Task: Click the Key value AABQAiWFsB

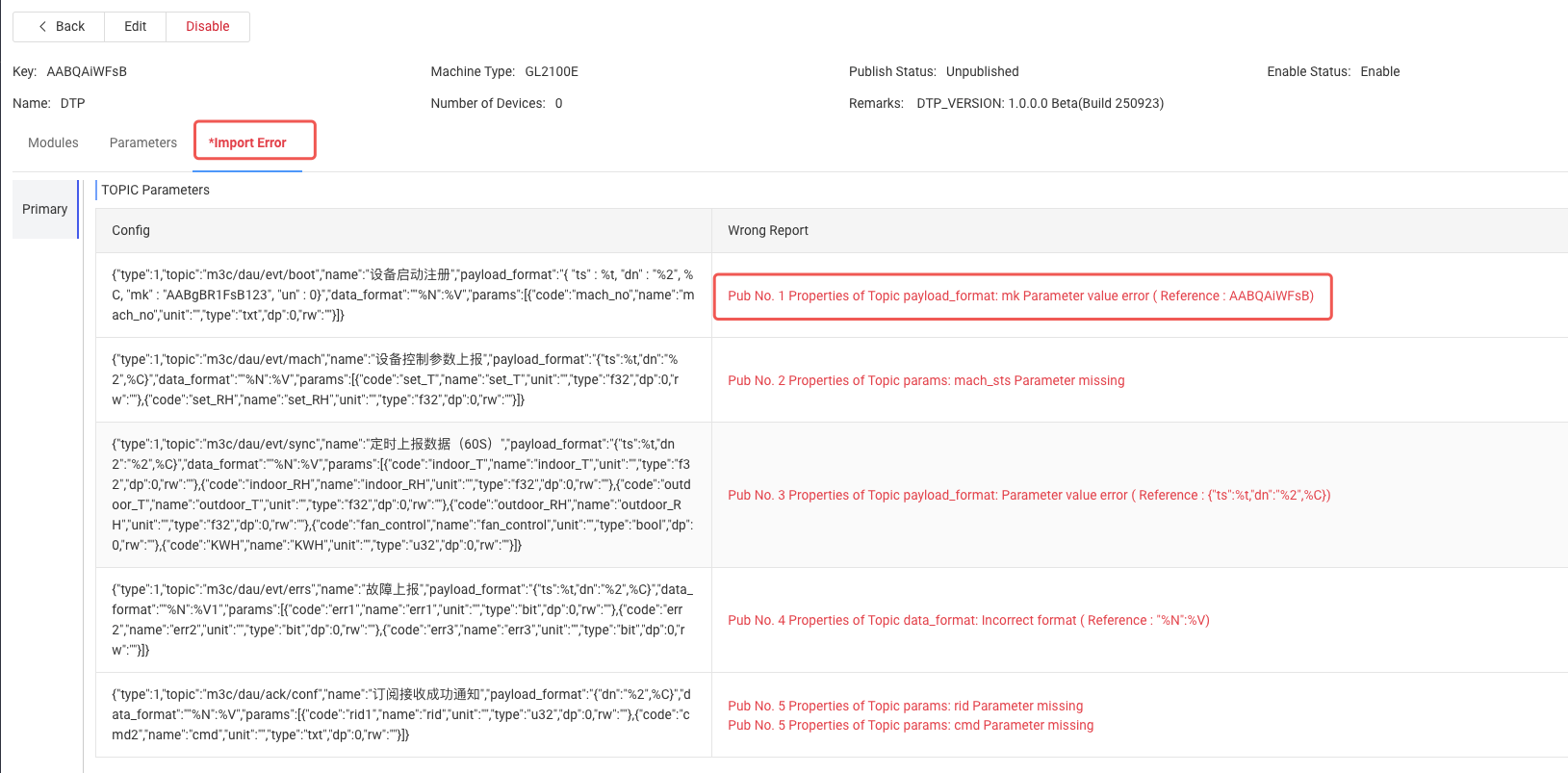Action: [87, 71]
